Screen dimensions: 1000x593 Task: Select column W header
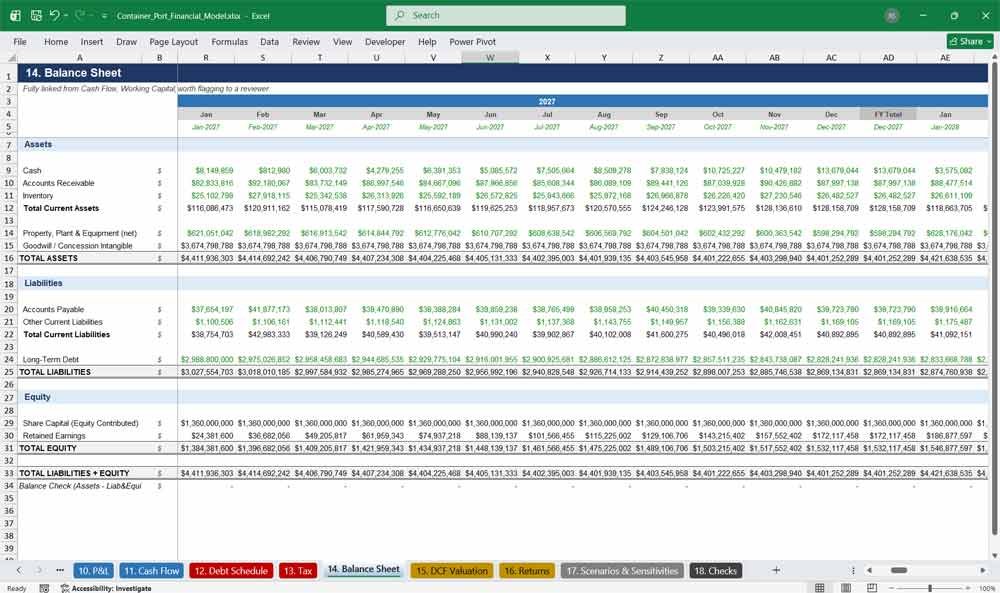pos(490,57)
